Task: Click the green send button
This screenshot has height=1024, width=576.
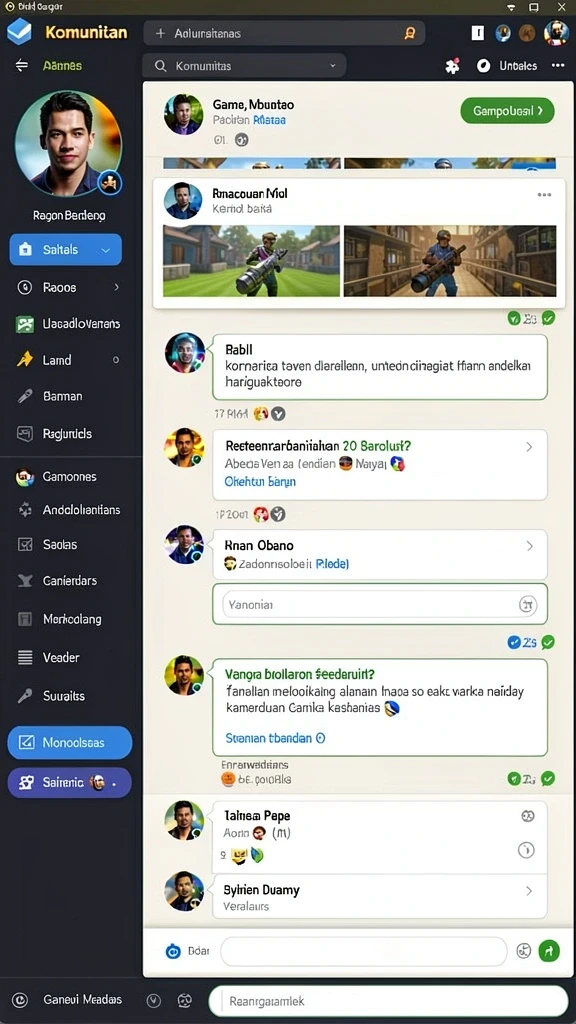Action: coord(549,952)
